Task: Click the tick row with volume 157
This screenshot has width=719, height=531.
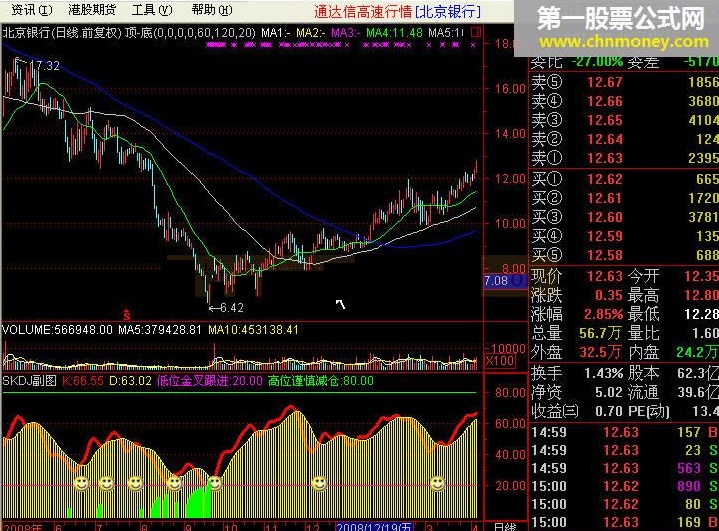Action: pos(625,432)
